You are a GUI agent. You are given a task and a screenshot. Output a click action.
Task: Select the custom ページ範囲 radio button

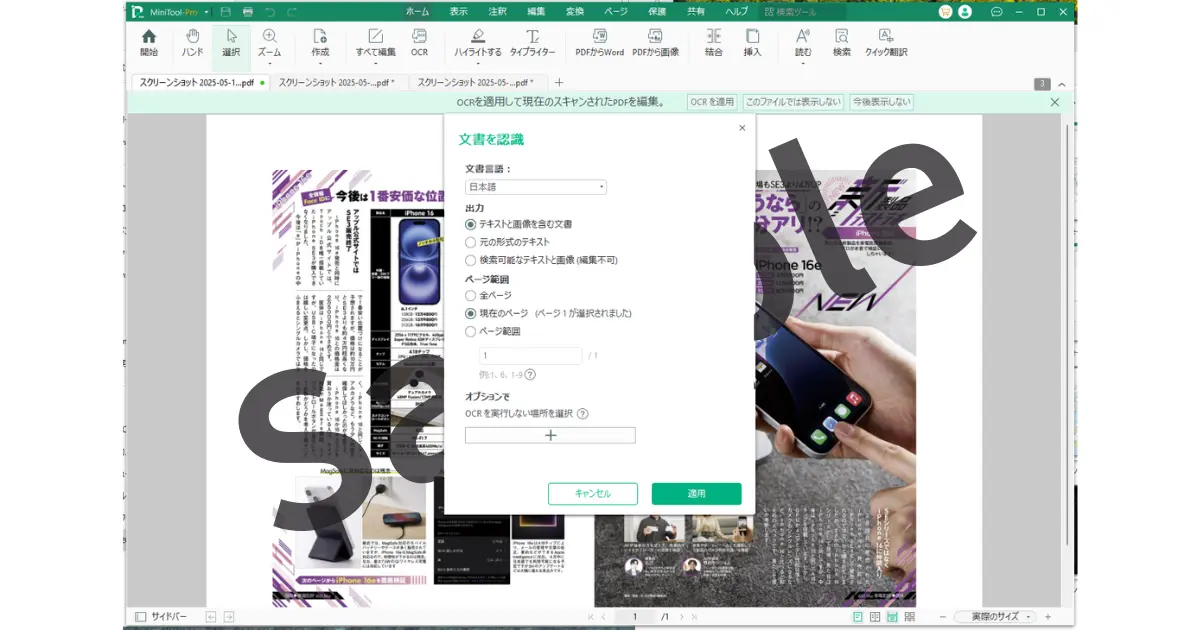471,331
